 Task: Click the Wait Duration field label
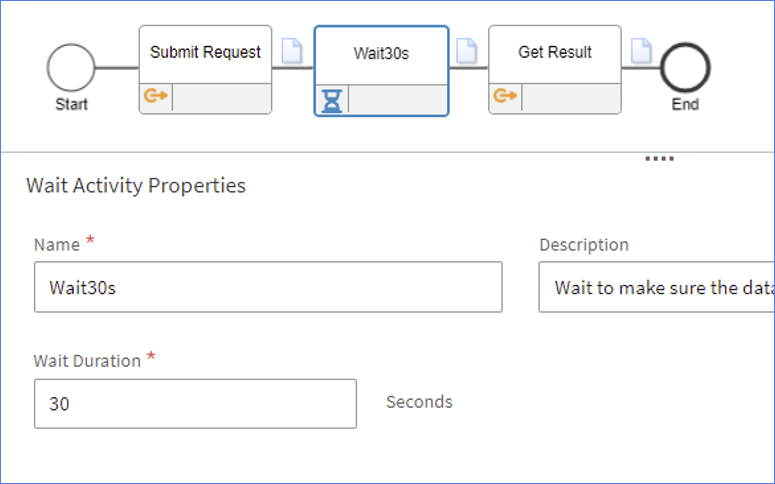coord(87,361)
